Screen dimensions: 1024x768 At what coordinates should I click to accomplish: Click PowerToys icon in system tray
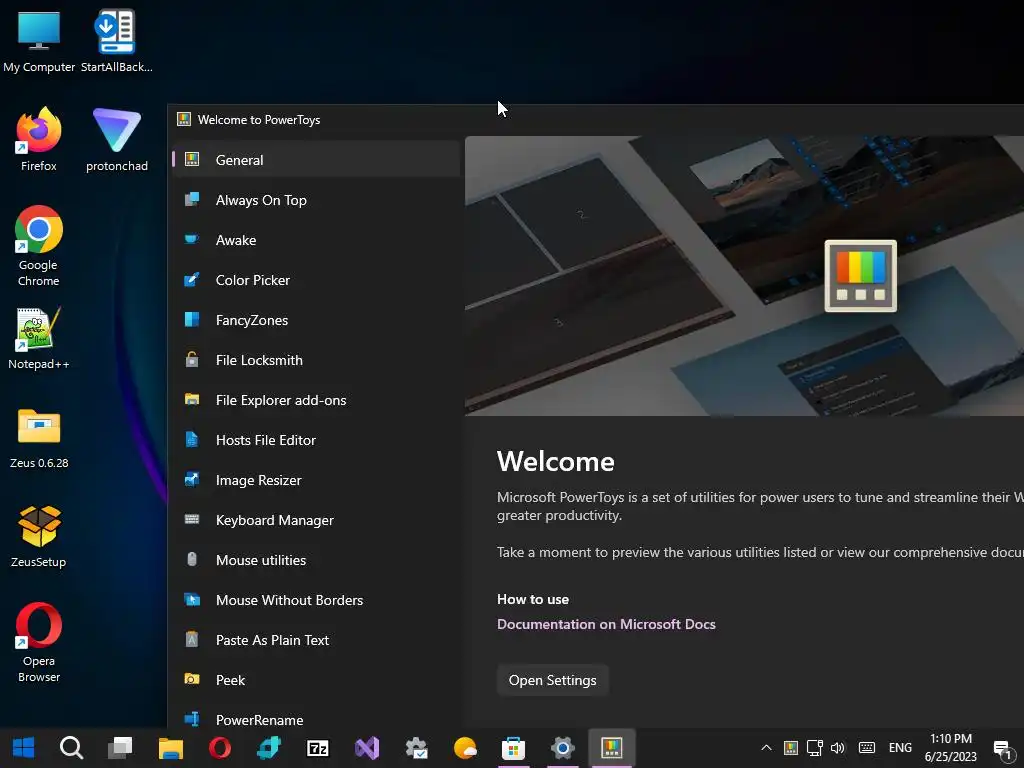pos(791,748)
